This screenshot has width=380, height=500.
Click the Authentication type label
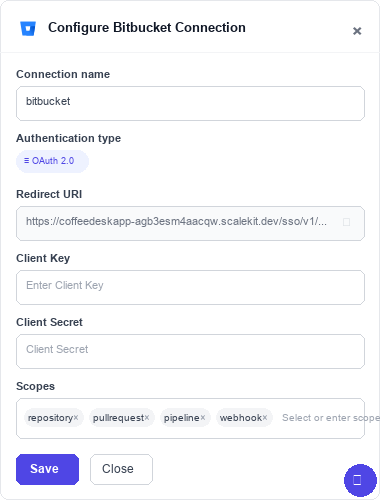(x=69, y=138)
